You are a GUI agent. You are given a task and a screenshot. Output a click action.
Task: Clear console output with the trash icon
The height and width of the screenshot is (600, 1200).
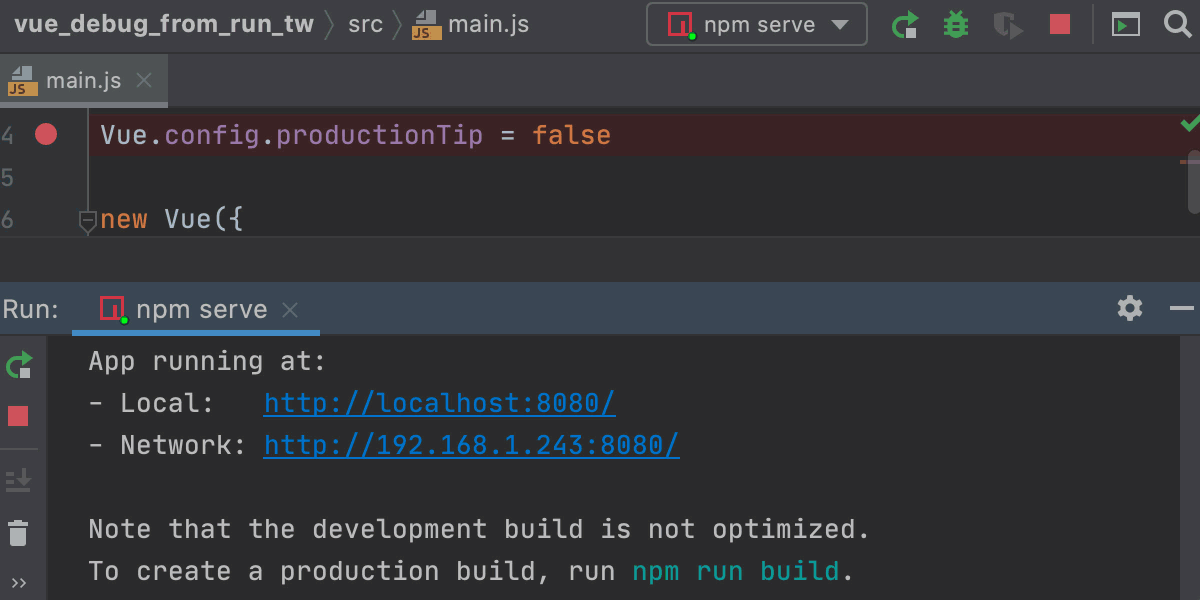(18, 533)
